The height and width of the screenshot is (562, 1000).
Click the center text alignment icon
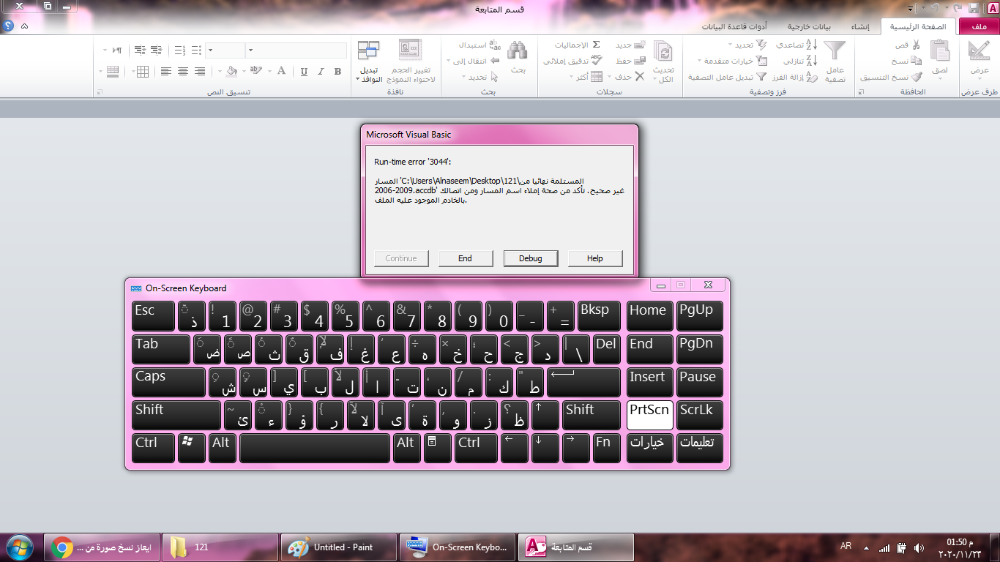(x=183, y=71)
